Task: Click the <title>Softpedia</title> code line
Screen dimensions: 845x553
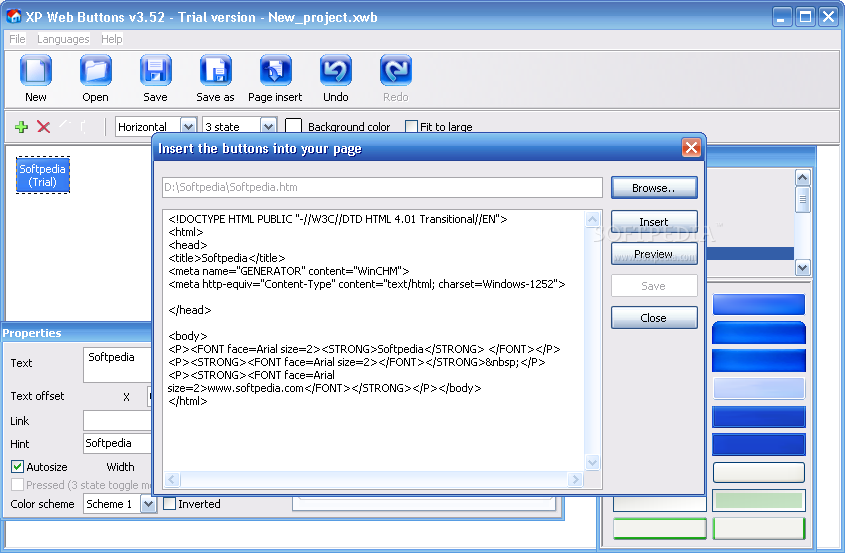Action: coord(227,258)
